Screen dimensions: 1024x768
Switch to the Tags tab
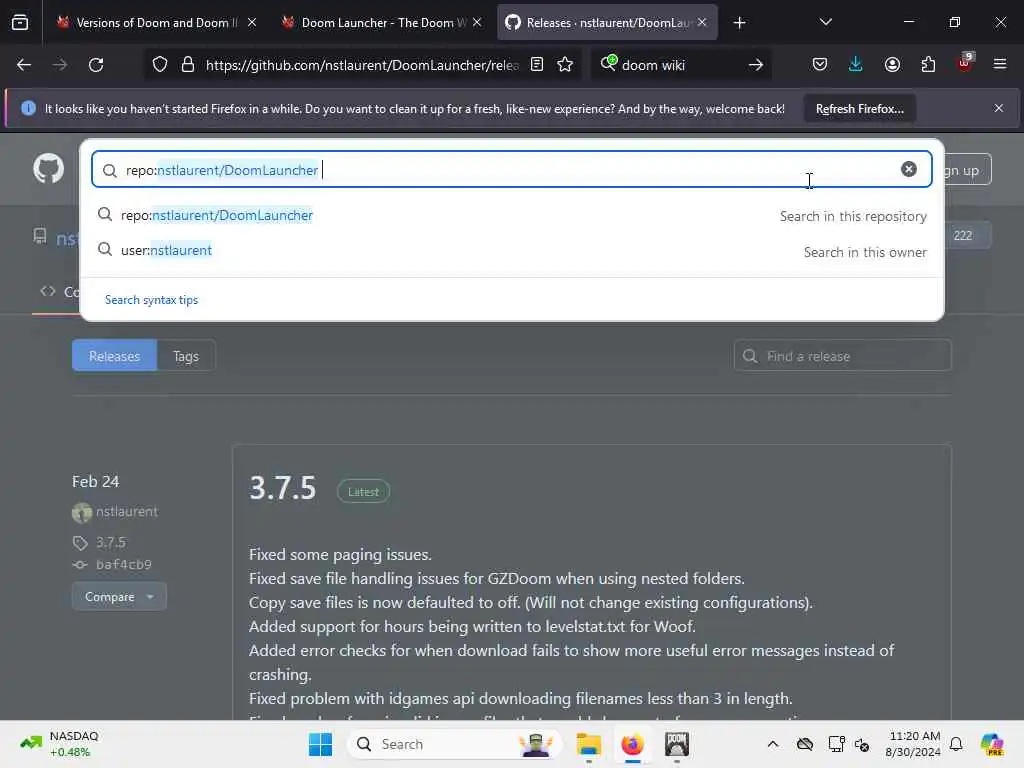pos(185,356)
